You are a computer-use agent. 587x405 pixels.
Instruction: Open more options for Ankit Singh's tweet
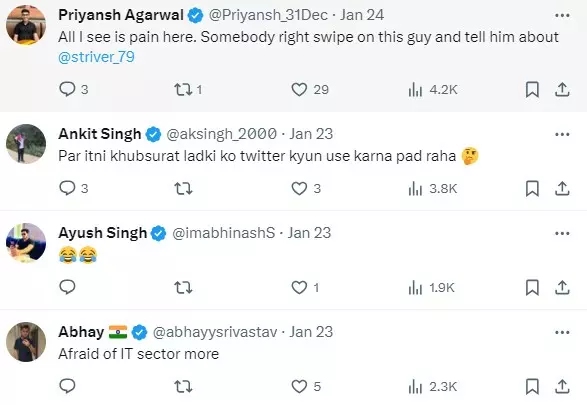tap(562, 134)
